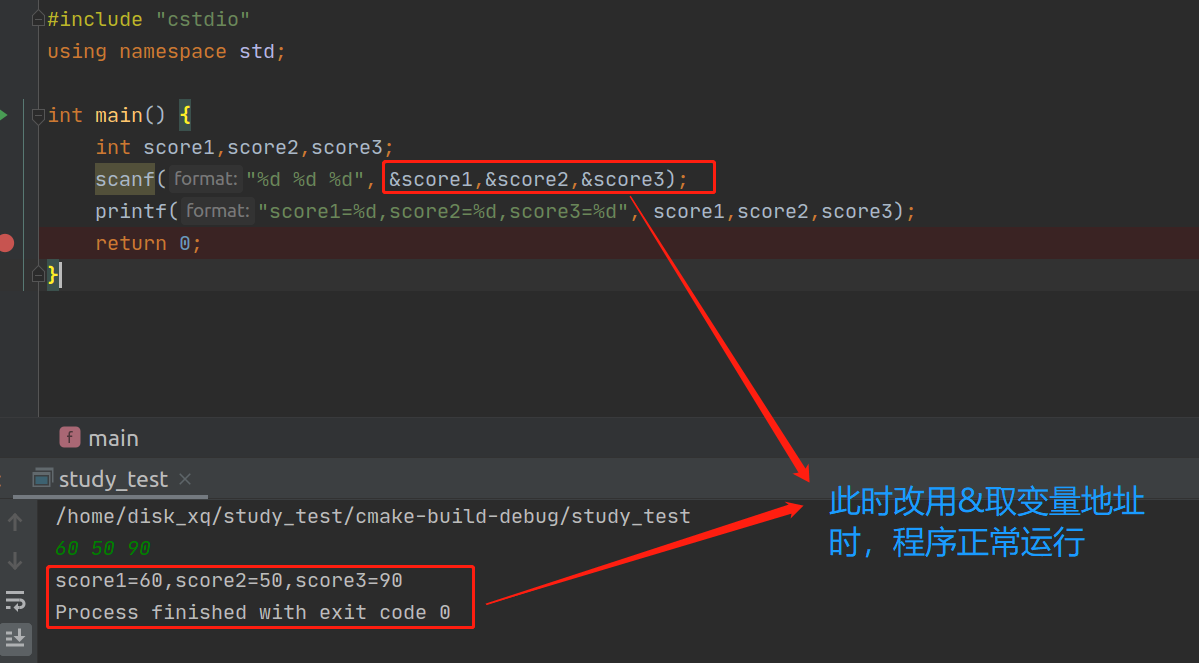This screenshot has width=1199, height=663.
Task: Click the "cstdio" include string
Action: (203, 19)
